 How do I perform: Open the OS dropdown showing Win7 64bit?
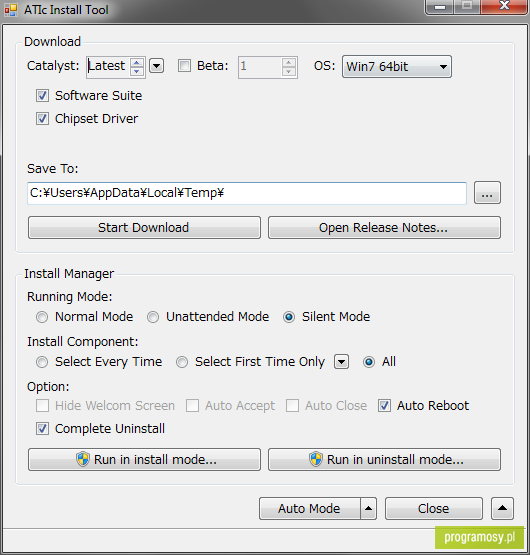(397, 67)
